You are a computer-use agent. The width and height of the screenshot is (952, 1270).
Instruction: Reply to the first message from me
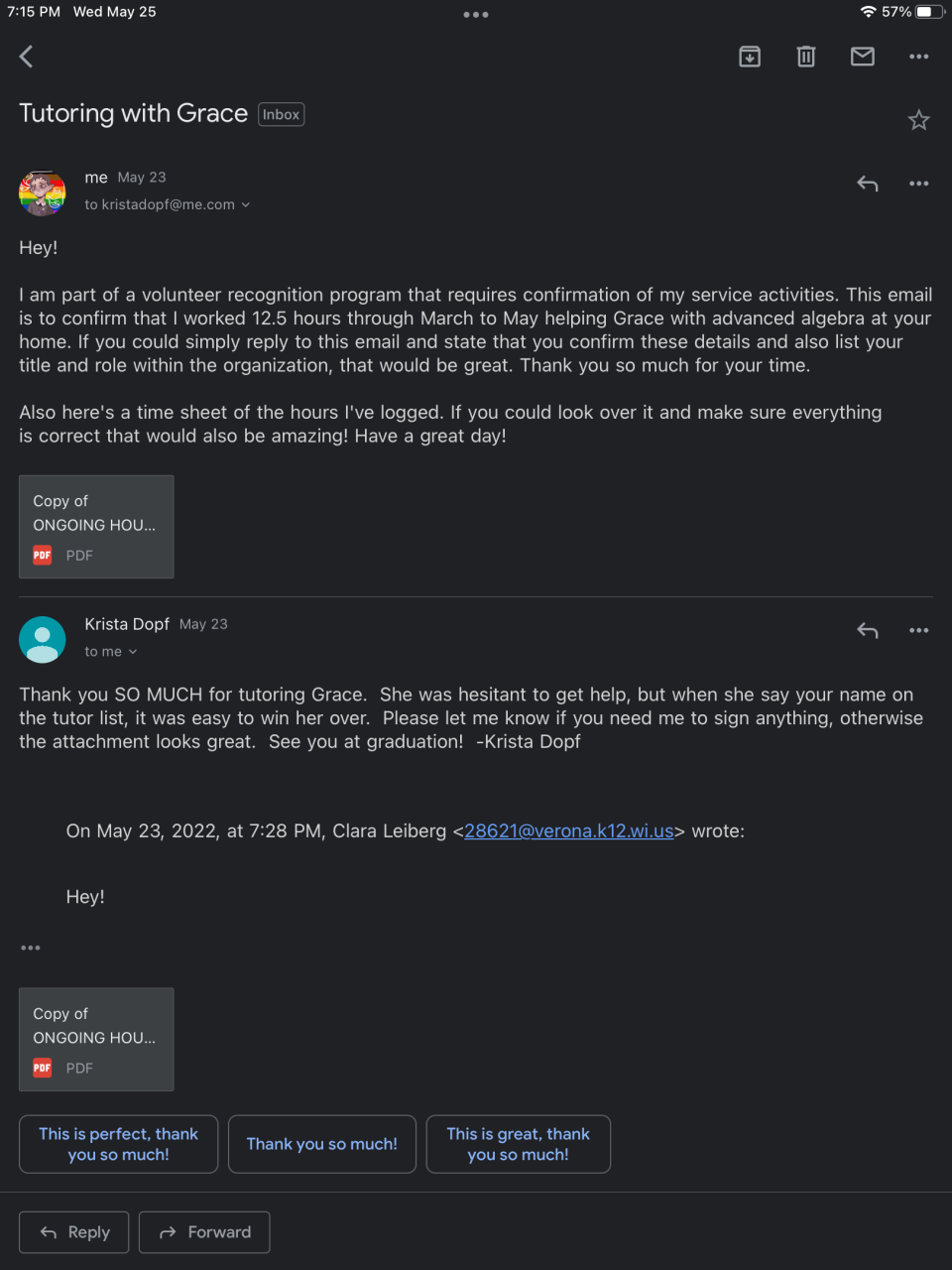(868, 184)
